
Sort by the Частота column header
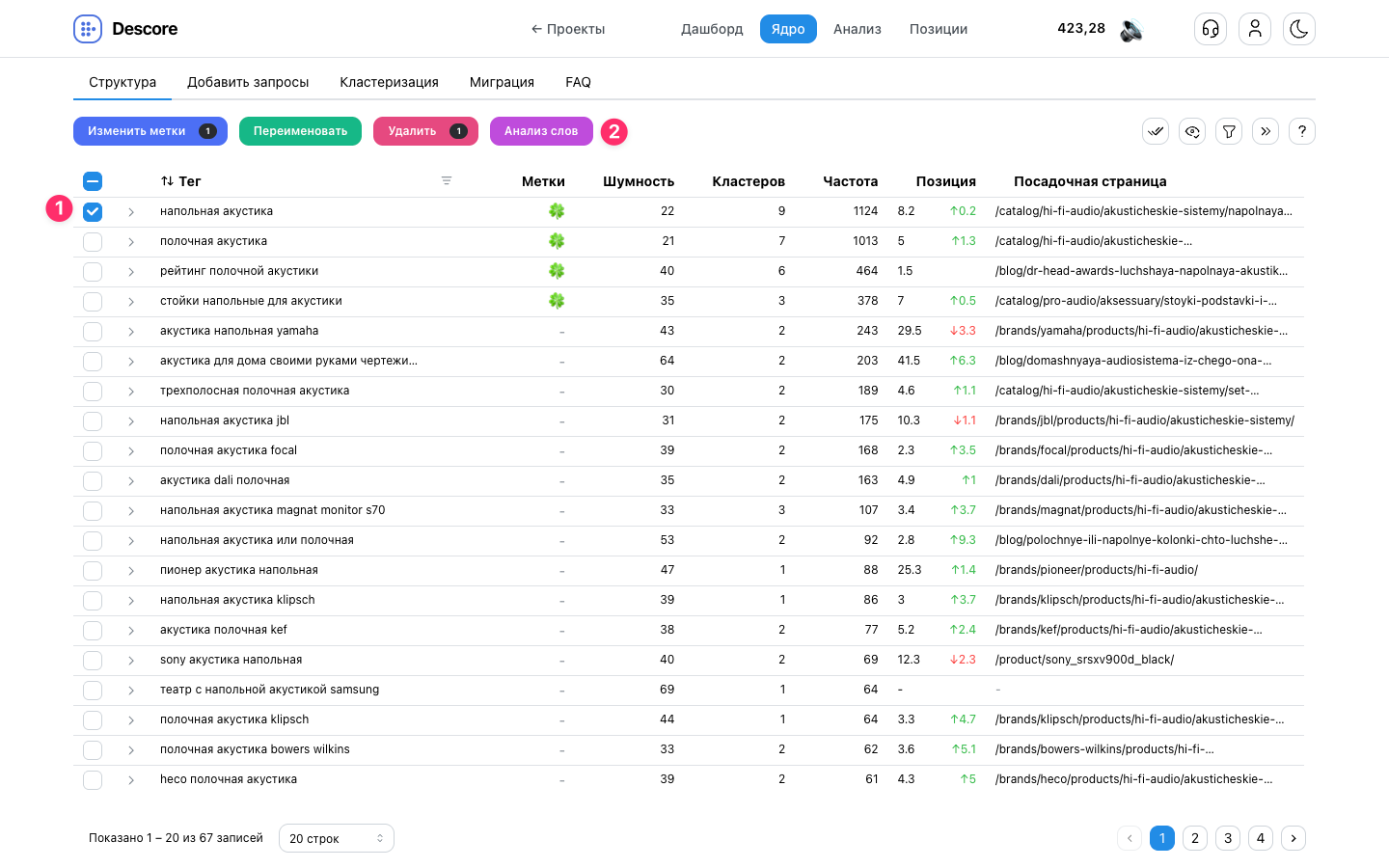[850, 181]
